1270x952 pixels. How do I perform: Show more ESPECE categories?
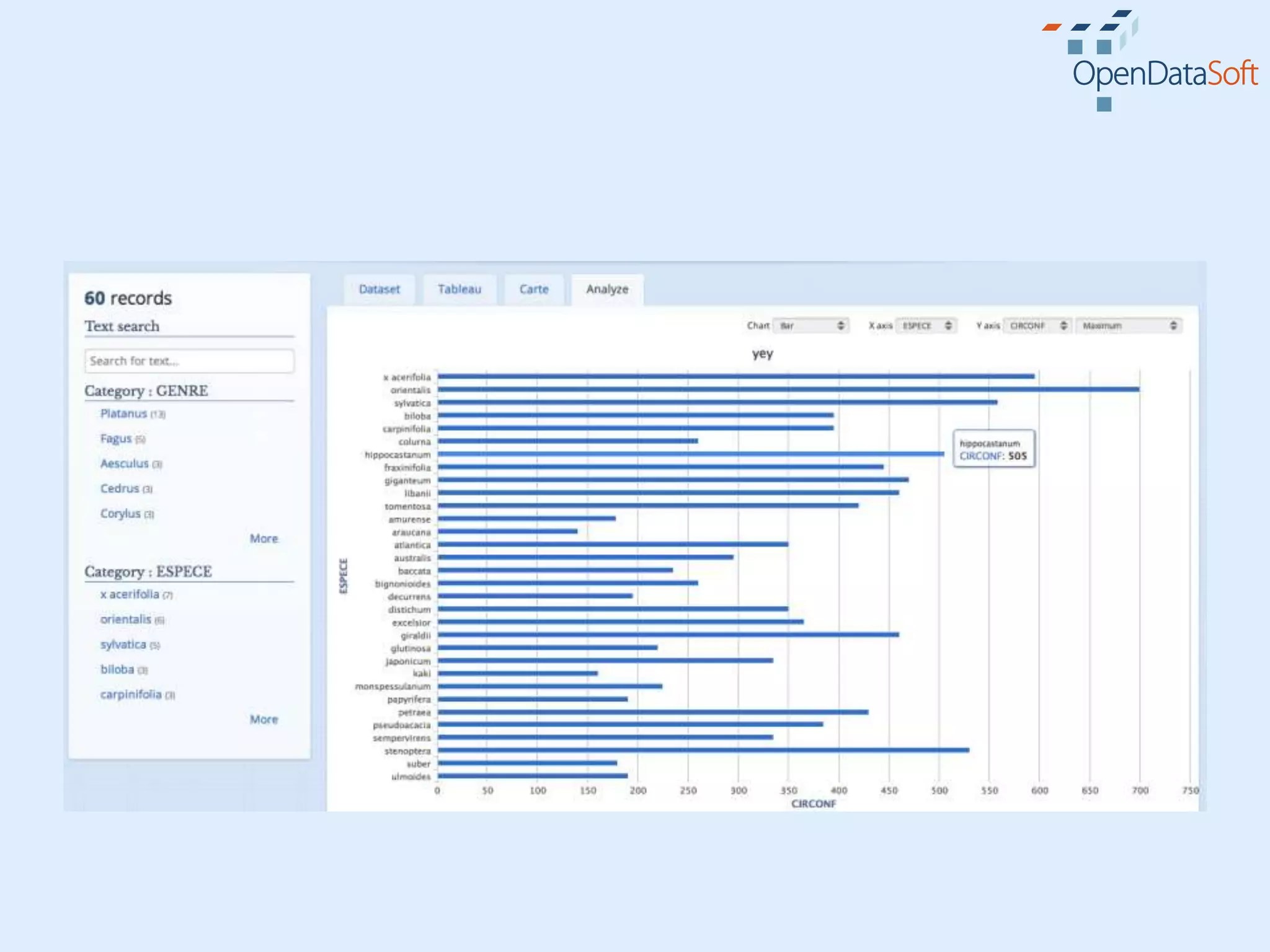(264, 720)
